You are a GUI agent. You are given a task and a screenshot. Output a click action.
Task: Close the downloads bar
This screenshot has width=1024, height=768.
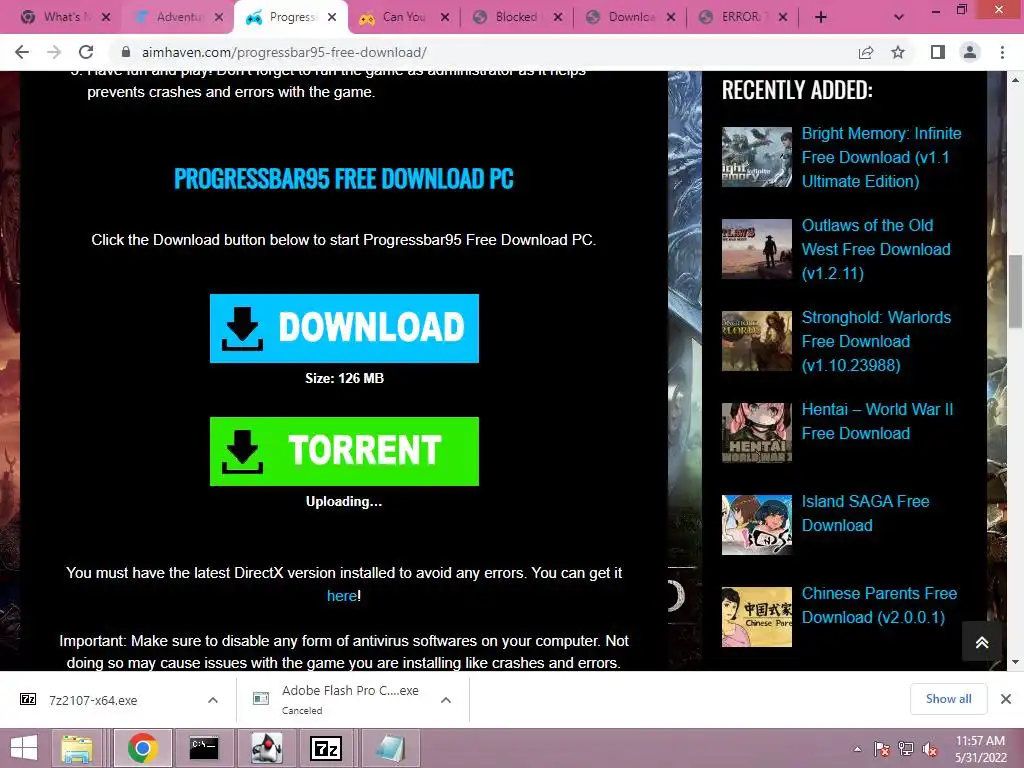1006,699
